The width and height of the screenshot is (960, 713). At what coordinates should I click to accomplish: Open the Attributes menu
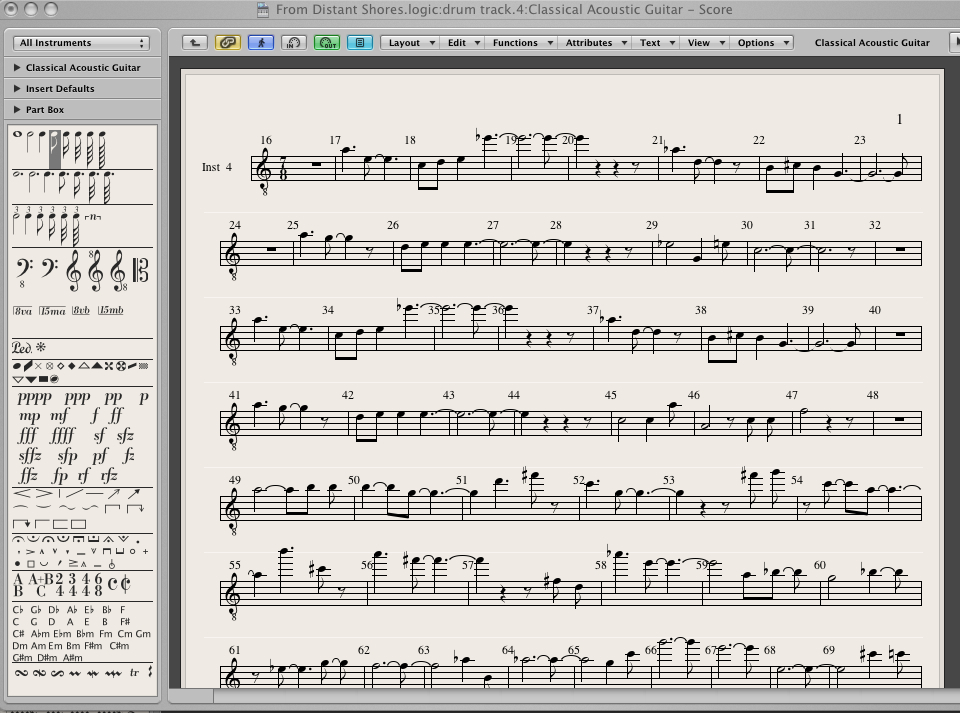594,42
